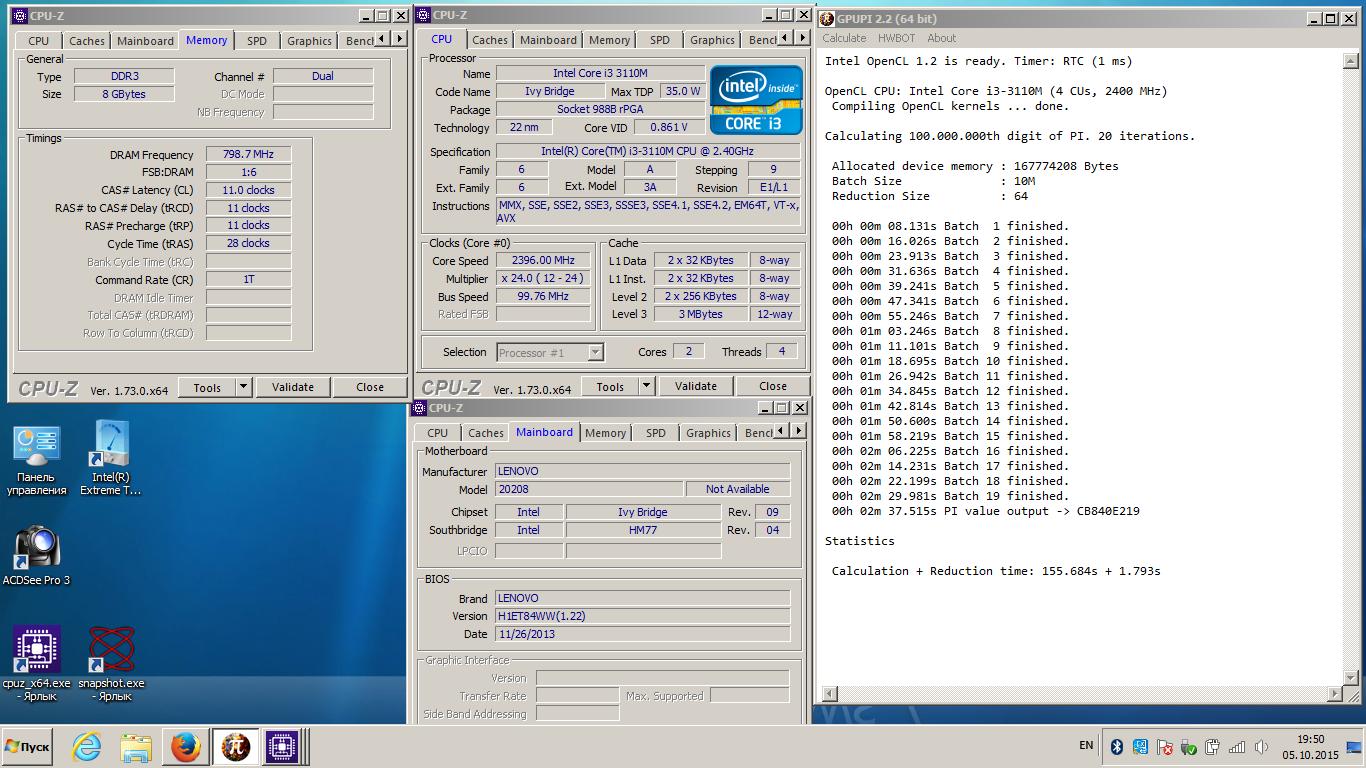Open the GPUPI HWBOT menu

click(x=897, y=38)
